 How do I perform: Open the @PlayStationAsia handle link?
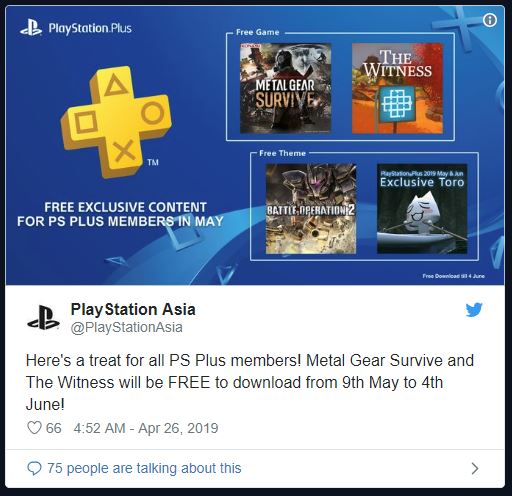pos(127,327)
